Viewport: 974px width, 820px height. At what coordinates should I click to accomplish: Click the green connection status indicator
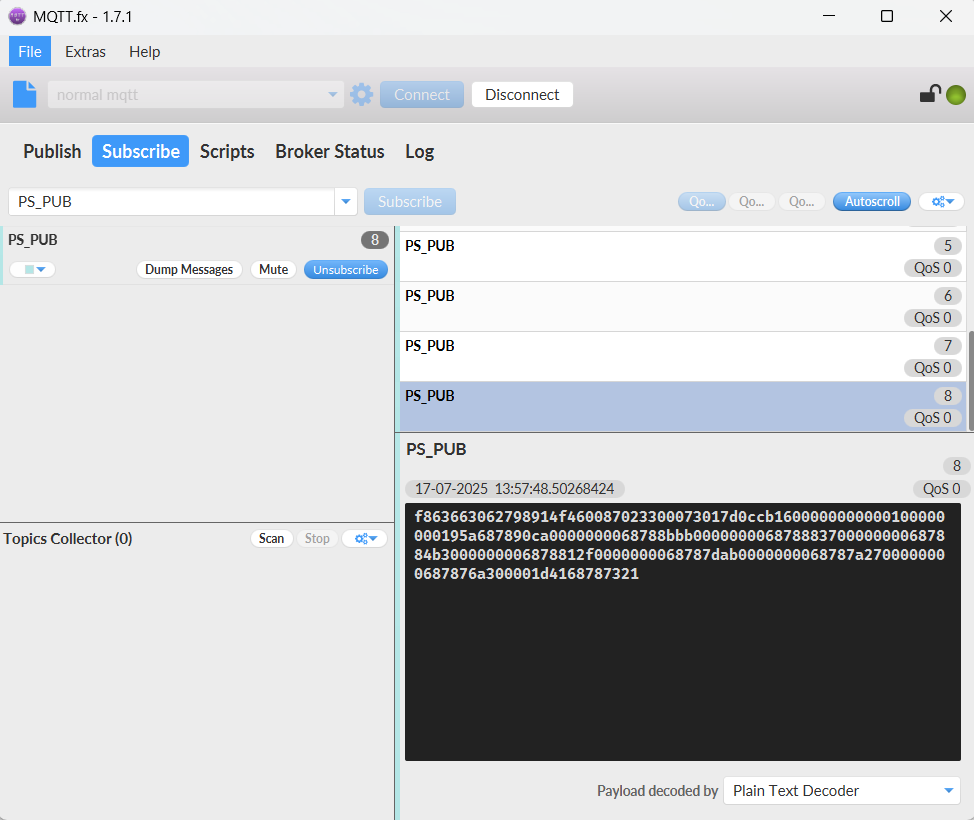[955, 95]
